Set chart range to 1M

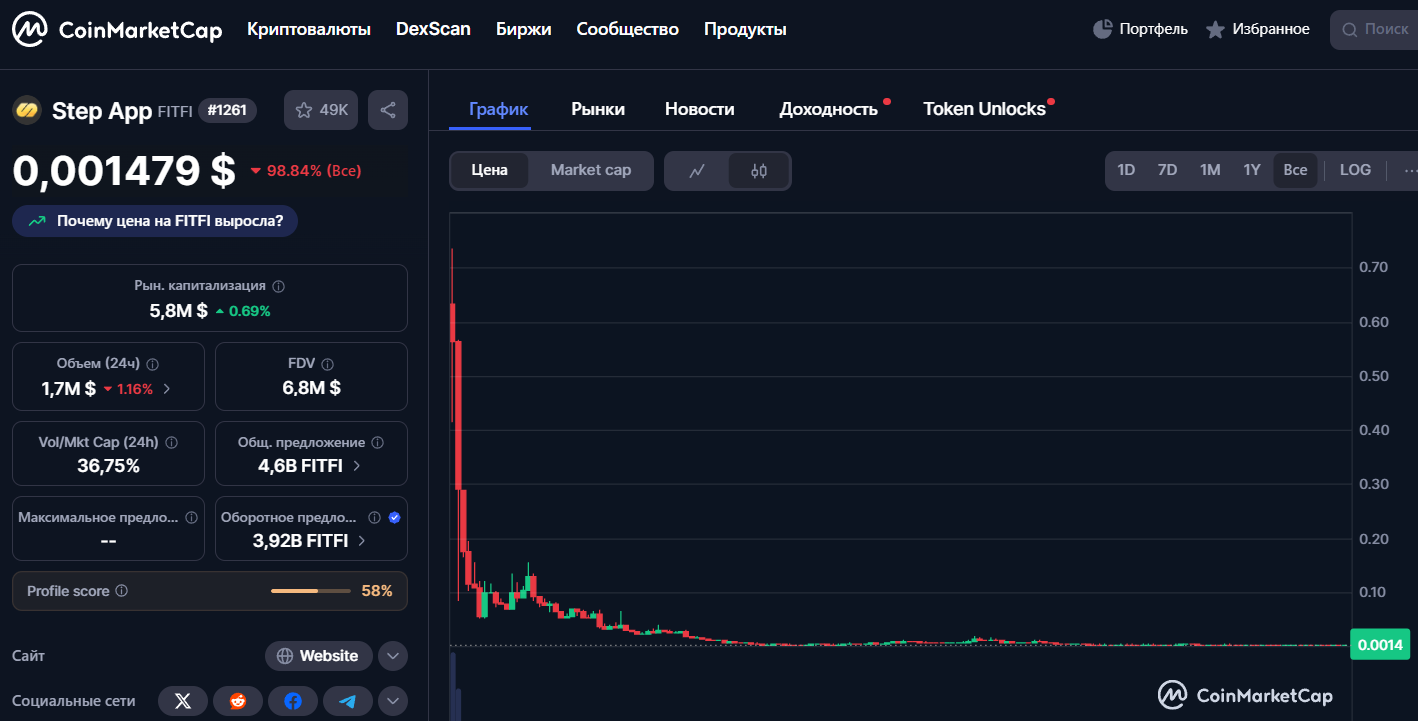pos(1210,170)
